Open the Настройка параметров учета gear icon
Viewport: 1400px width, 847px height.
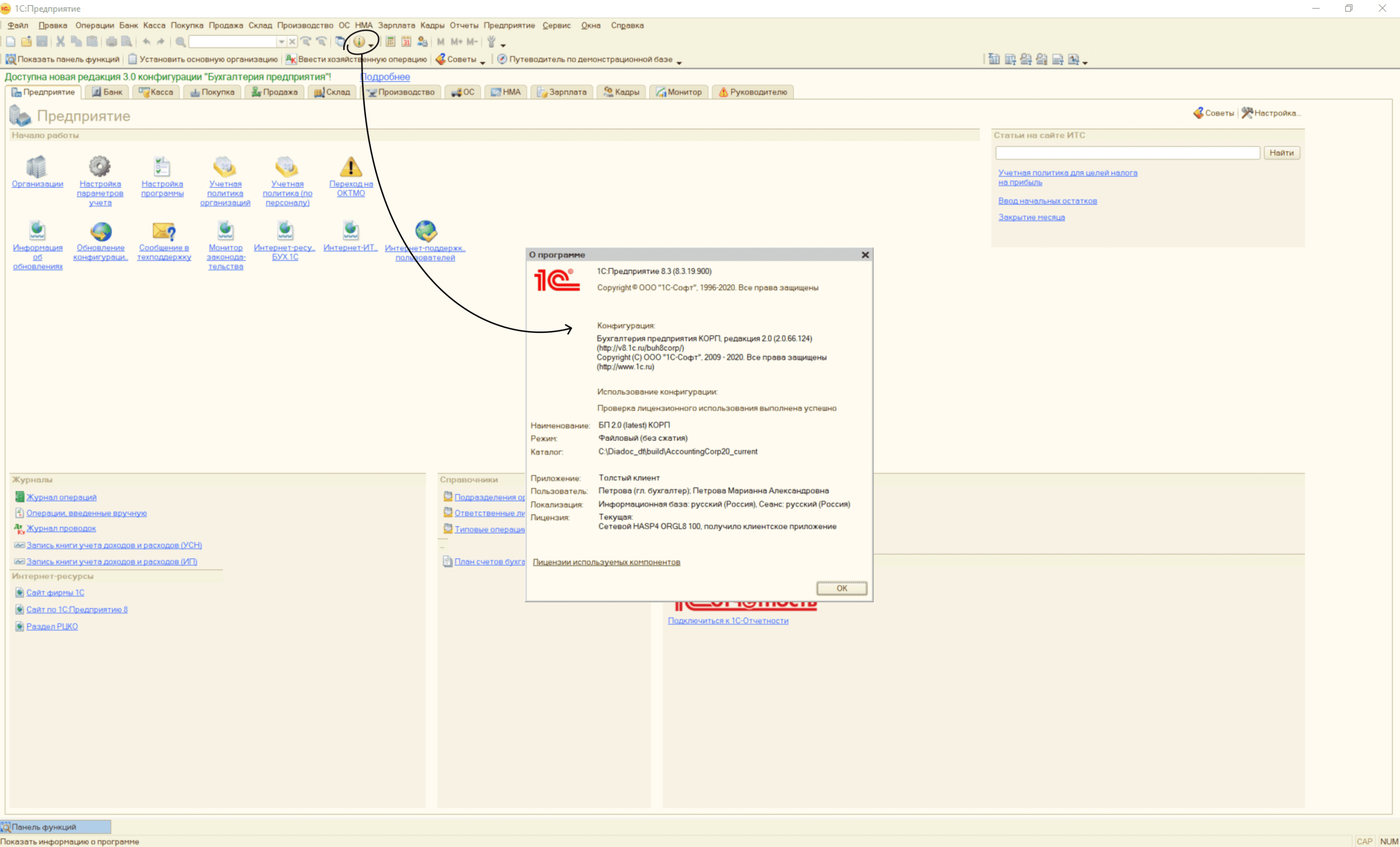click(x=99, y=166)
